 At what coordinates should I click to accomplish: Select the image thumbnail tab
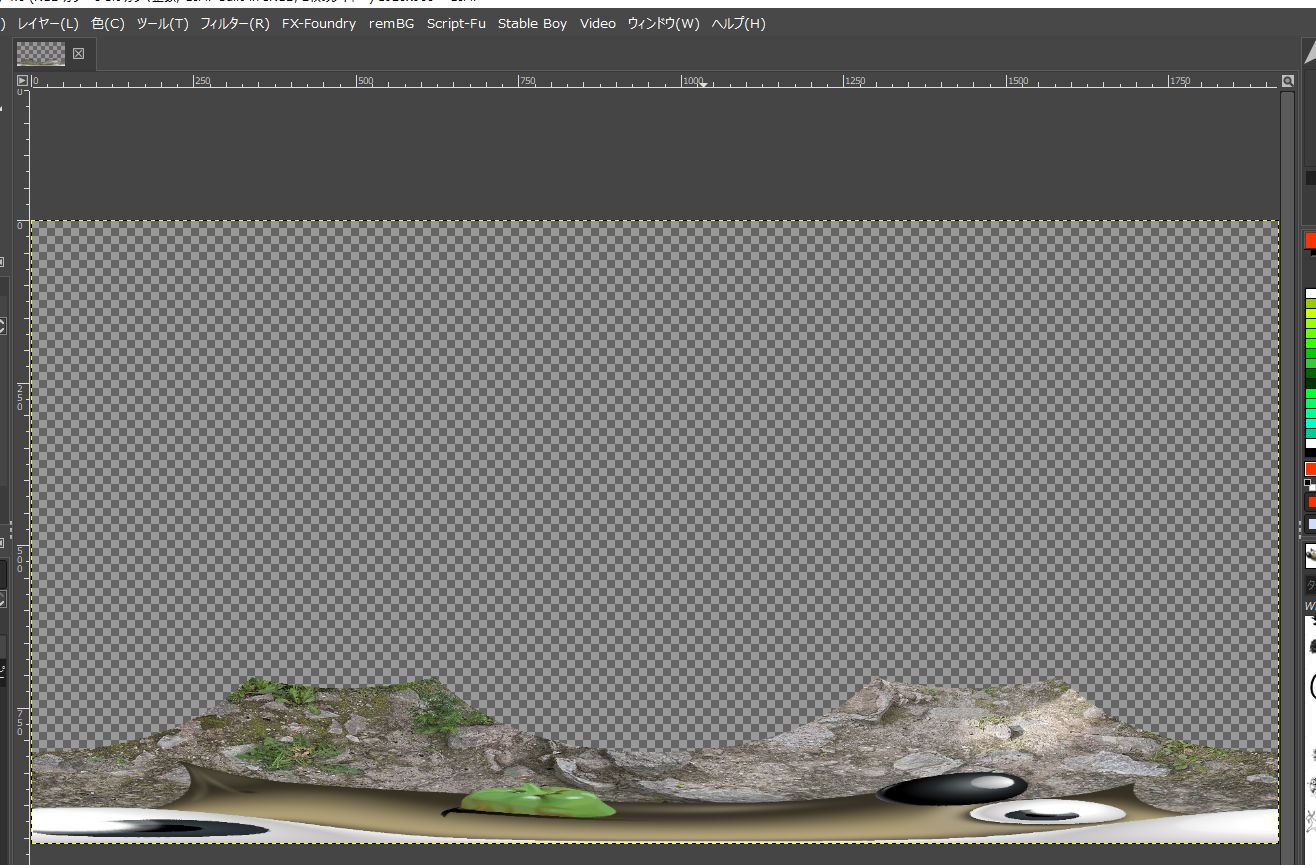(41, 54)
